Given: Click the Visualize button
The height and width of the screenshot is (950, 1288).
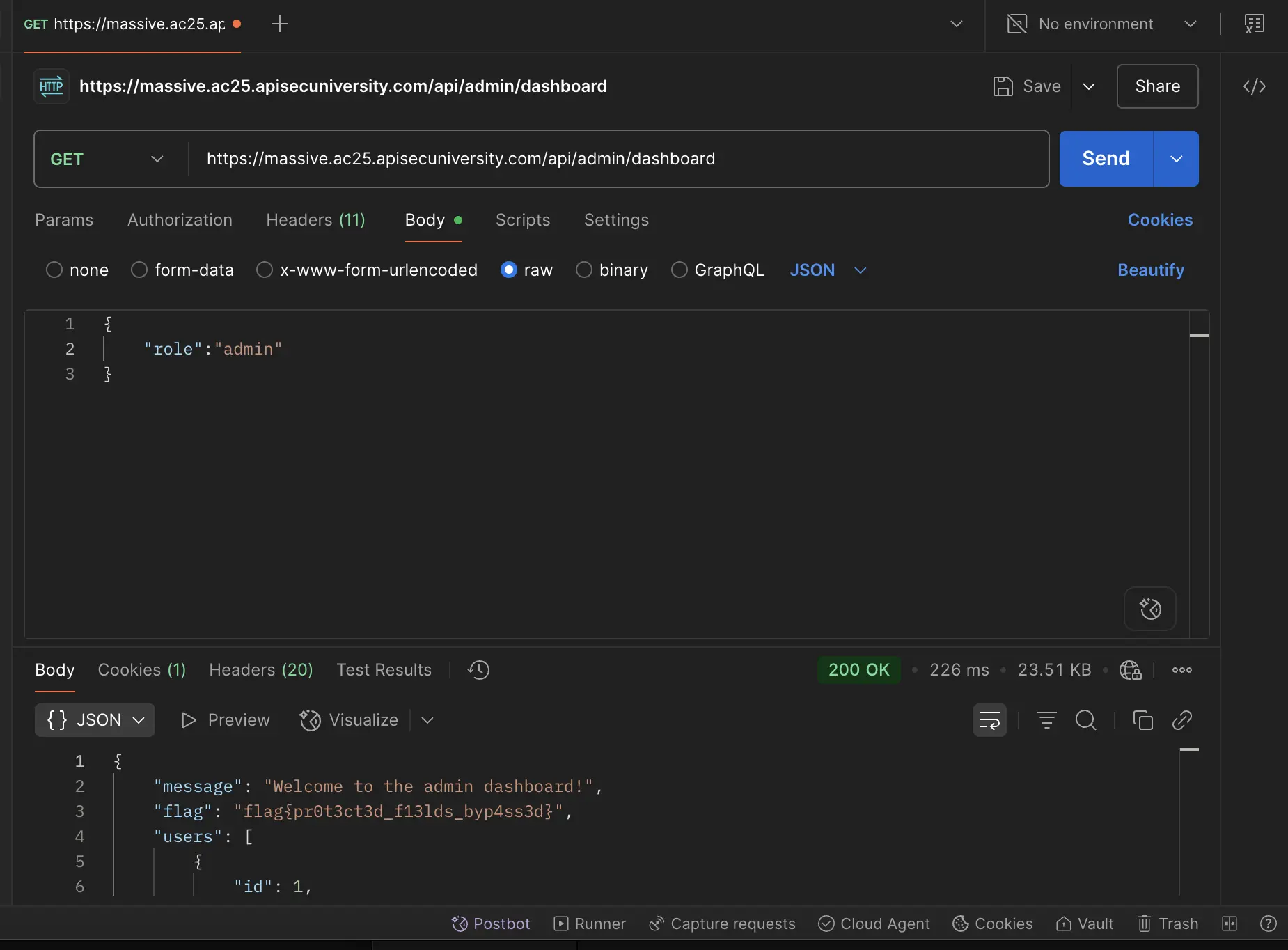Looking at the screenshot, I should pos(349,720).
